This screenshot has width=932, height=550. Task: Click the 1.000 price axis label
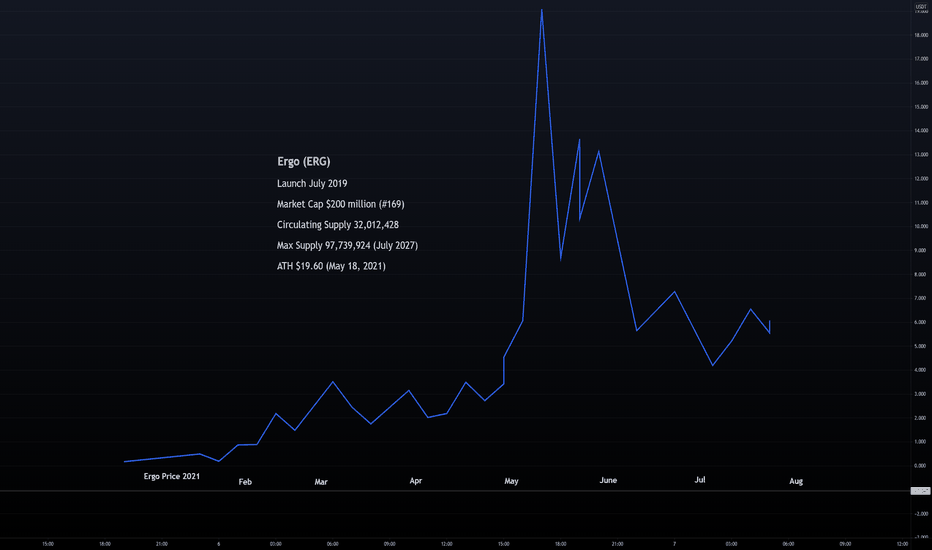point(921,442)
